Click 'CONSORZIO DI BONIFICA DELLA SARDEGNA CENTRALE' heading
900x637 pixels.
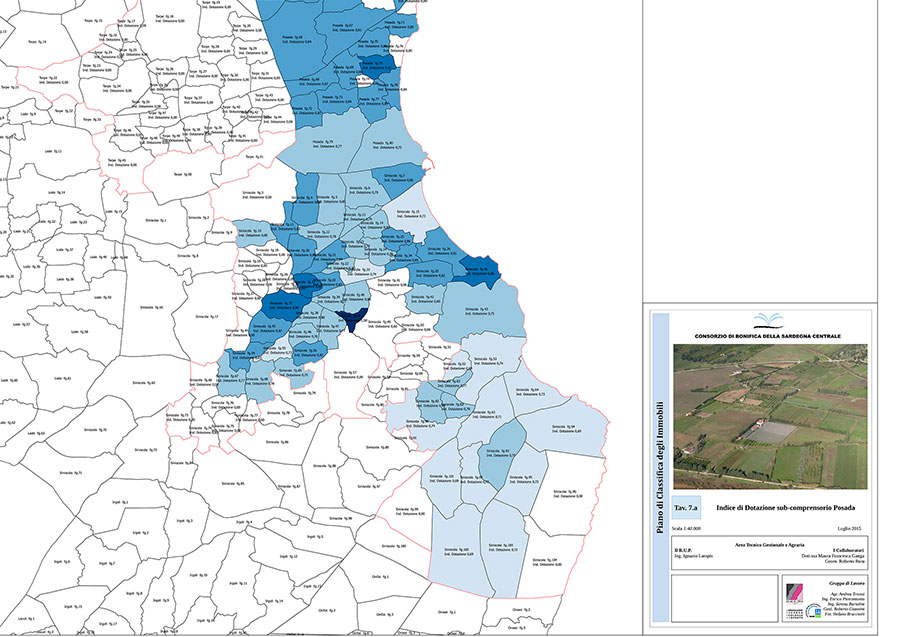pos(767,336)
